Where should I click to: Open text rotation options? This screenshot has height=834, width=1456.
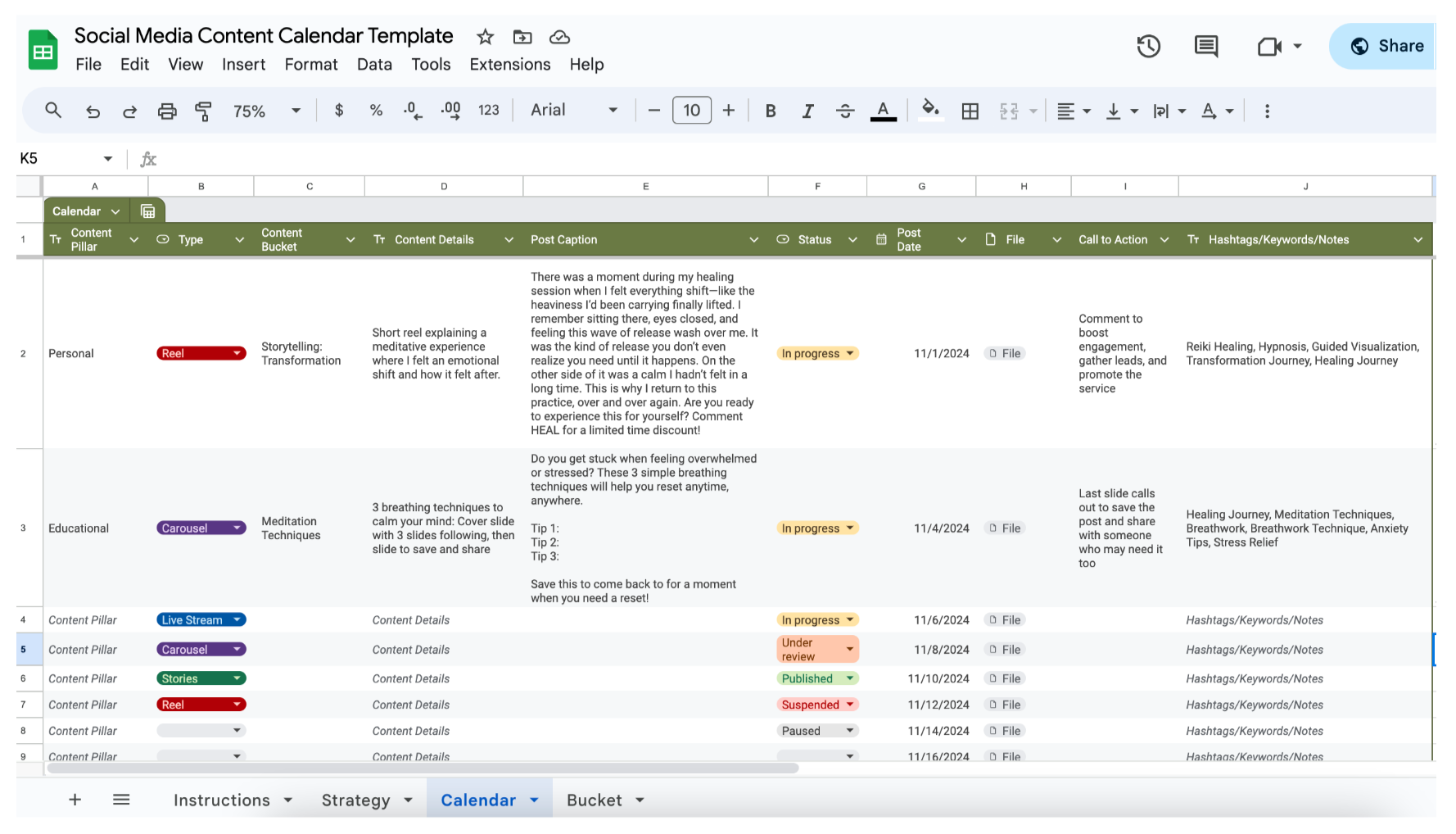click(1217, 111)
